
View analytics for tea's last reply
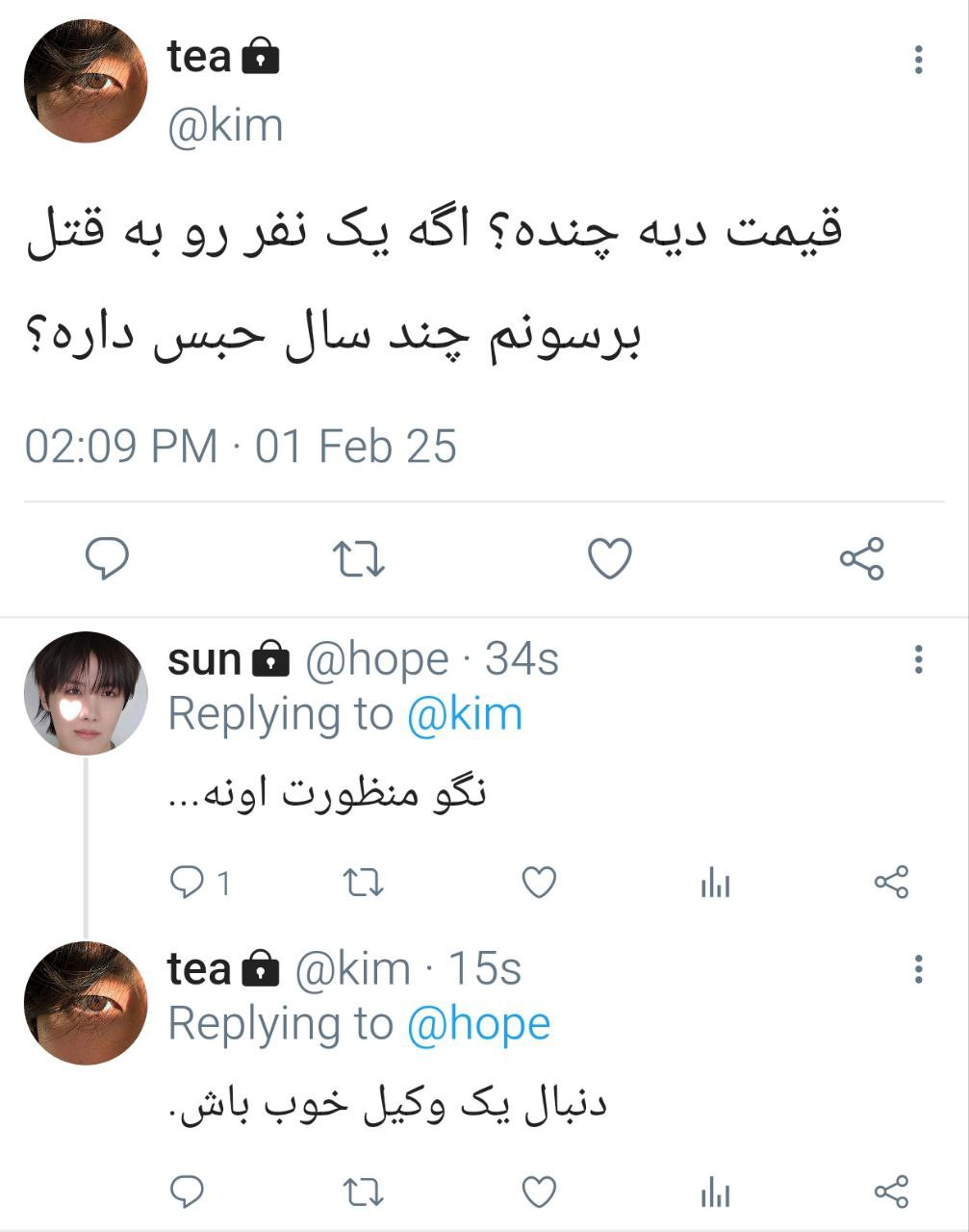[715, 1192]
